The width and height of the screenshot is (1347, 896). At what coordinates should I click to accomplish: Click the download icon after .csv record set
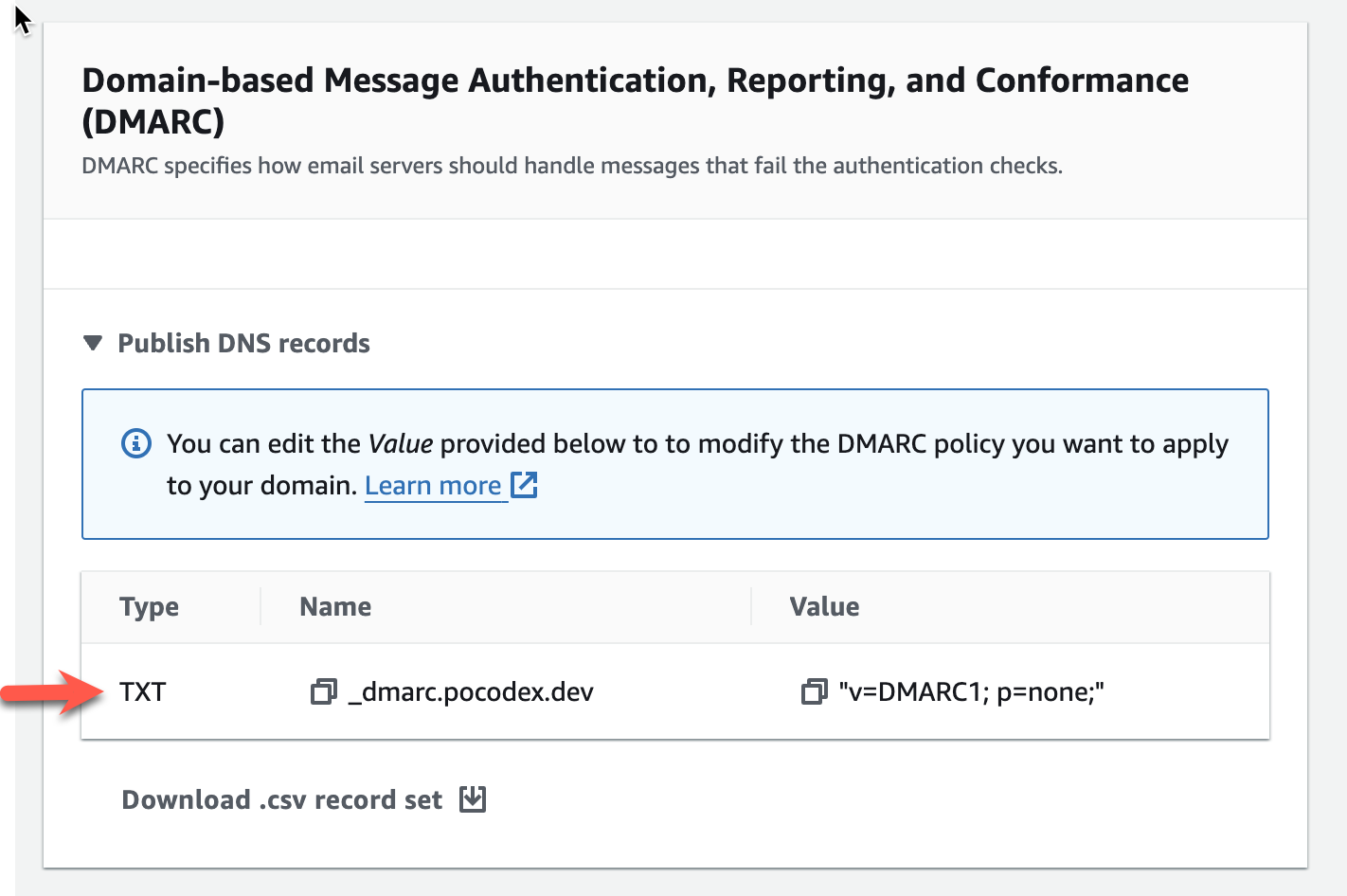tap(473, 799)
